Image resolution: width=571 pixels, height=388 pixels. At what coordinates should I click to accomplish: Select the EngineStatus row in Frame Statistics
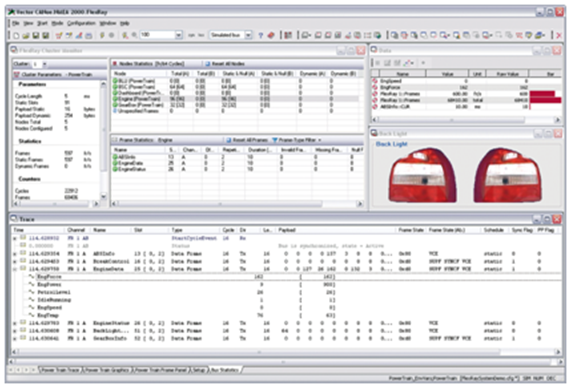(x=237, y=169)
